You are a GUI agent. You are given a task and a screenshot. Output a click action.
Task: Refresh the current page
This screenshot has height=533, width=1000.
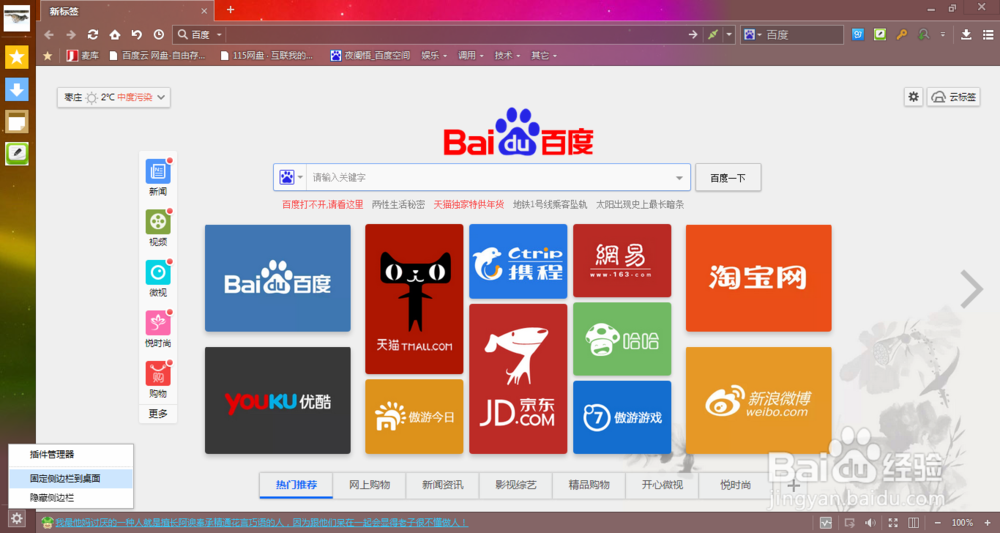pos(93,34)
